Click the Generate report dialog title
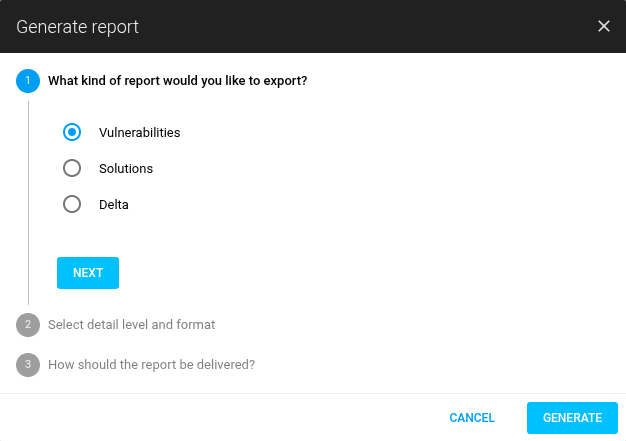Screen dimensions: 626x441 point(77,26)
